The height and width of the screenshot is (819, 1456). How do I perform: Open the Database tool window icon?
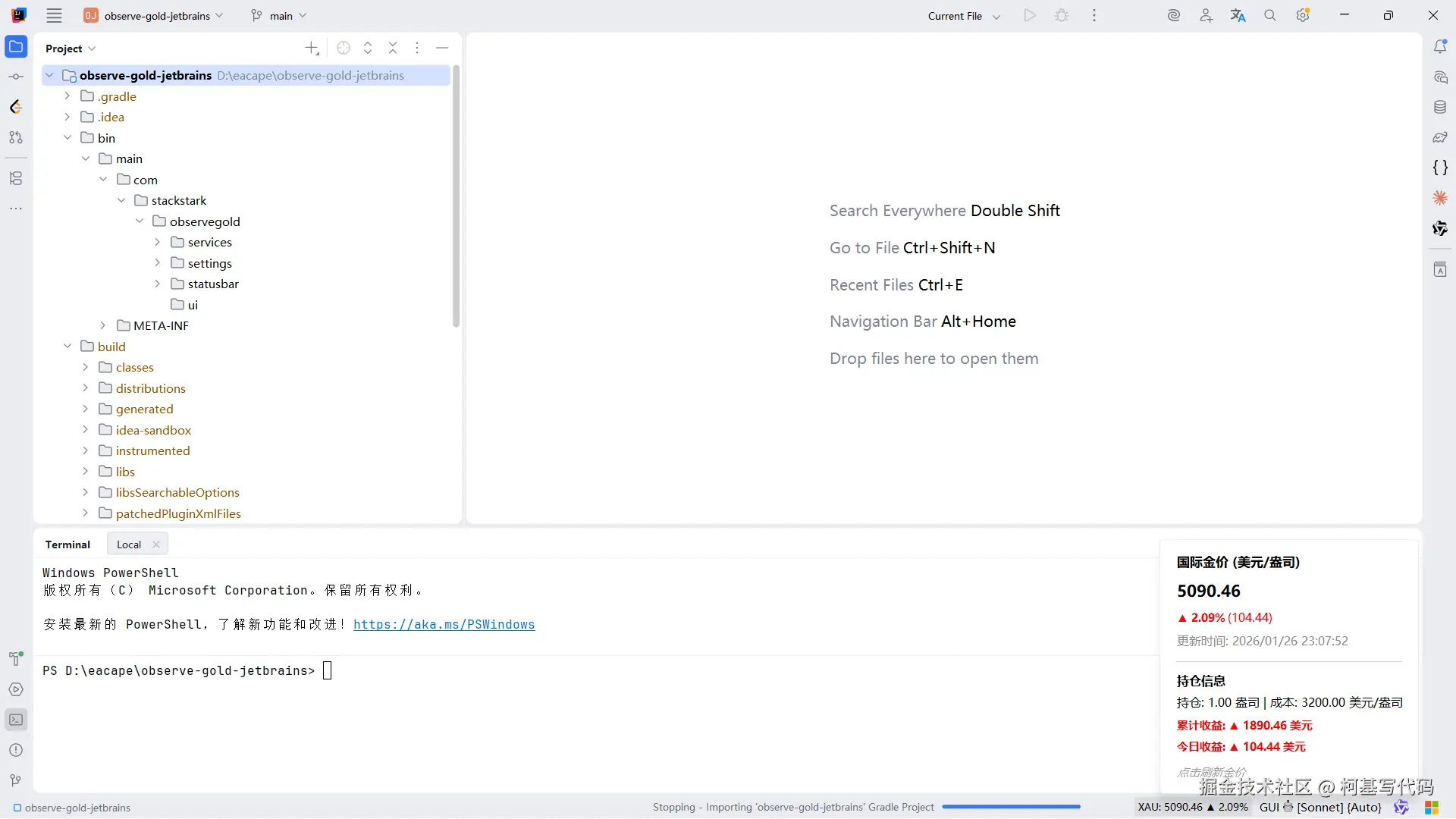1440,108
